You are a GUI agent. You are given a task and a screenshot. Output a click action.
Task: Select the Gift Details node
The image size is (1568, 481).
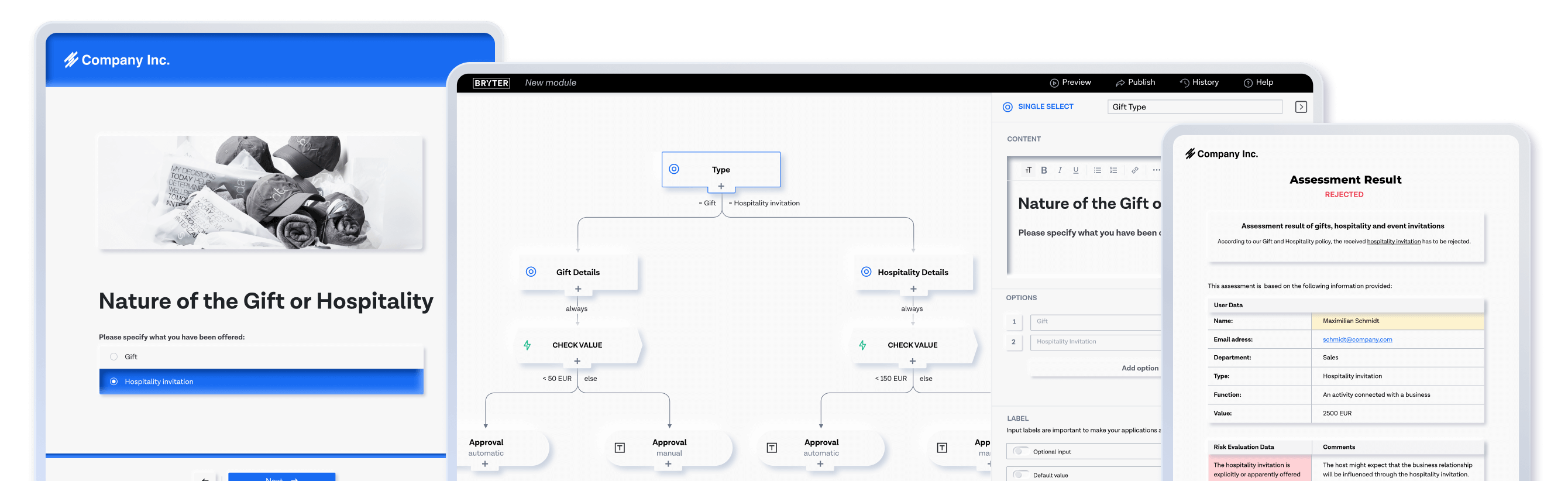coord(577,272)
